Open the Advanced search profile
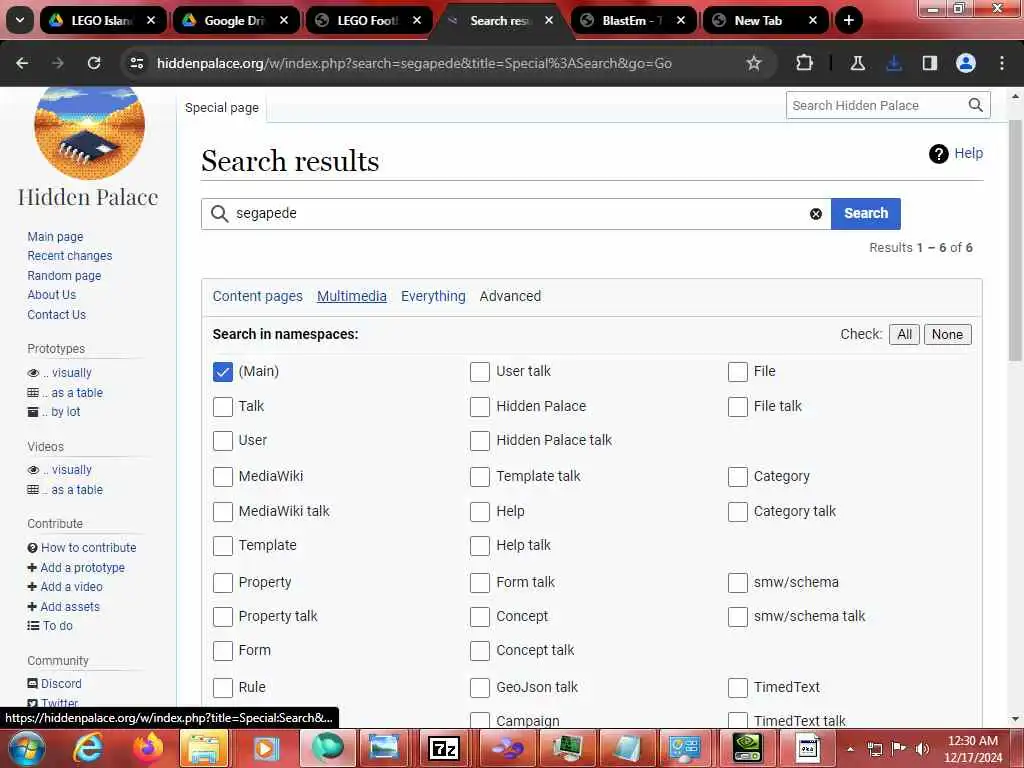This screenshot has width=1024, height=768. click(510, 296)
